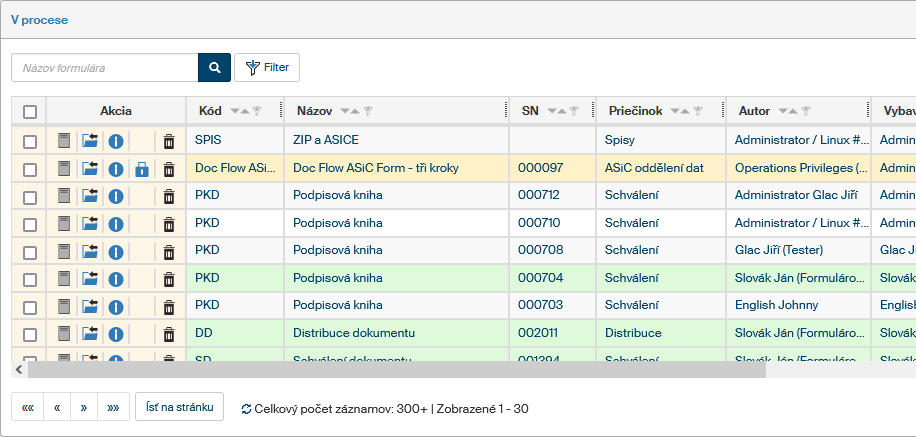This screenshot has height=437, width=916.
Task: Open document icon in SPIS row
Action: coord(64,142)
